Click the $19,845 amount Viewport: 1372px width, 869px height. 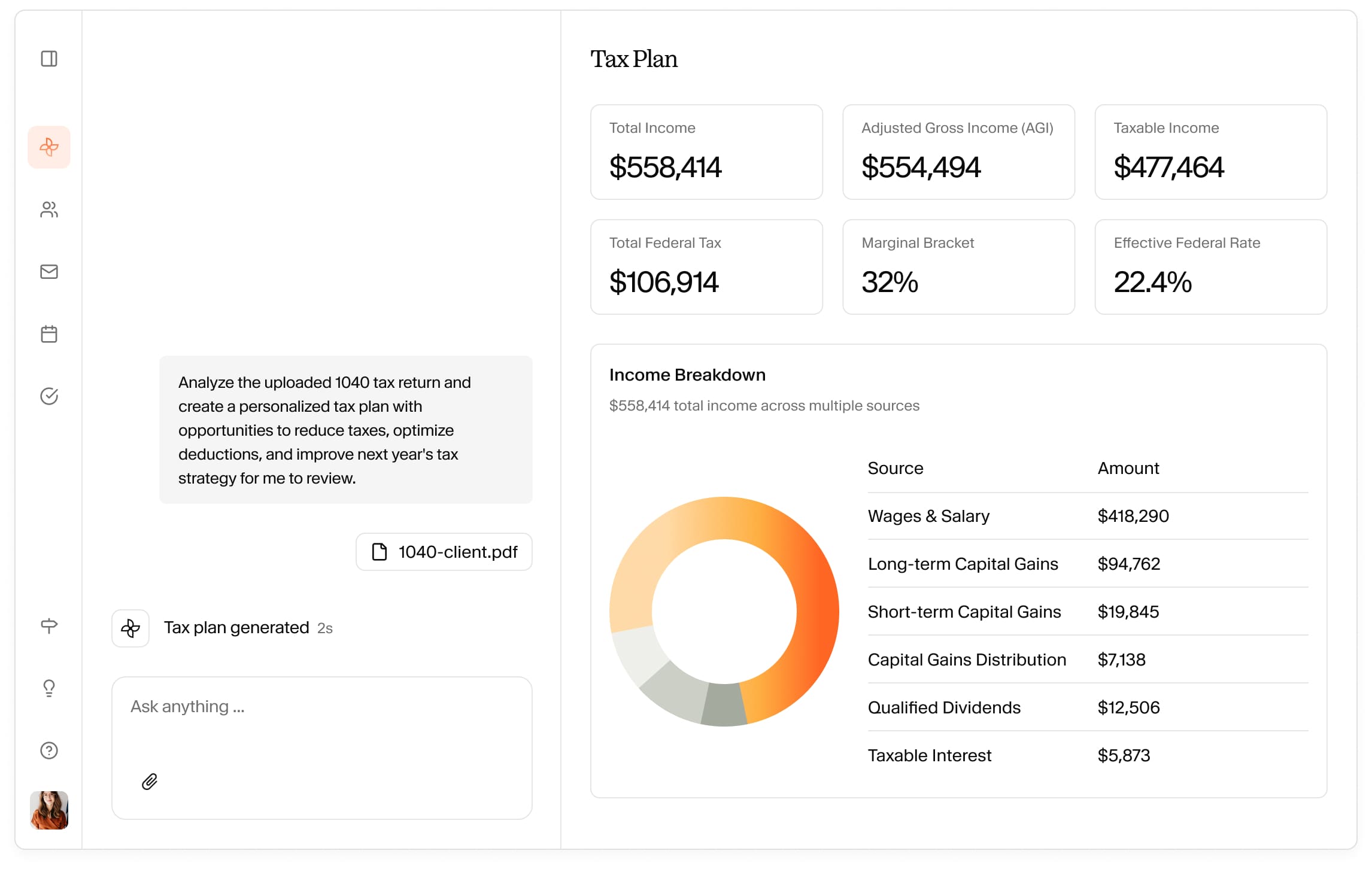tap(1128, 612)
